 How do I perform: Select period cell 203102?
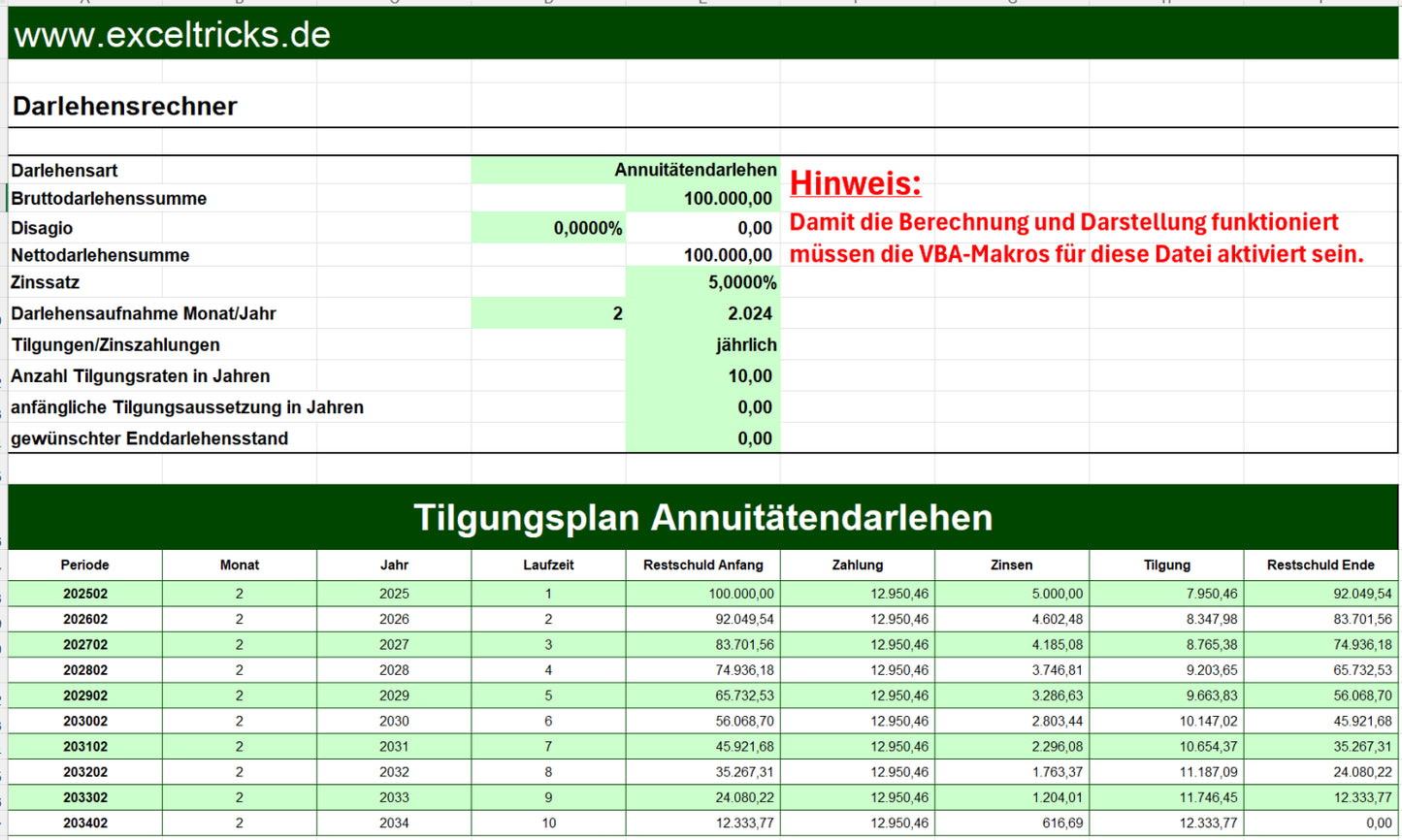85,747
